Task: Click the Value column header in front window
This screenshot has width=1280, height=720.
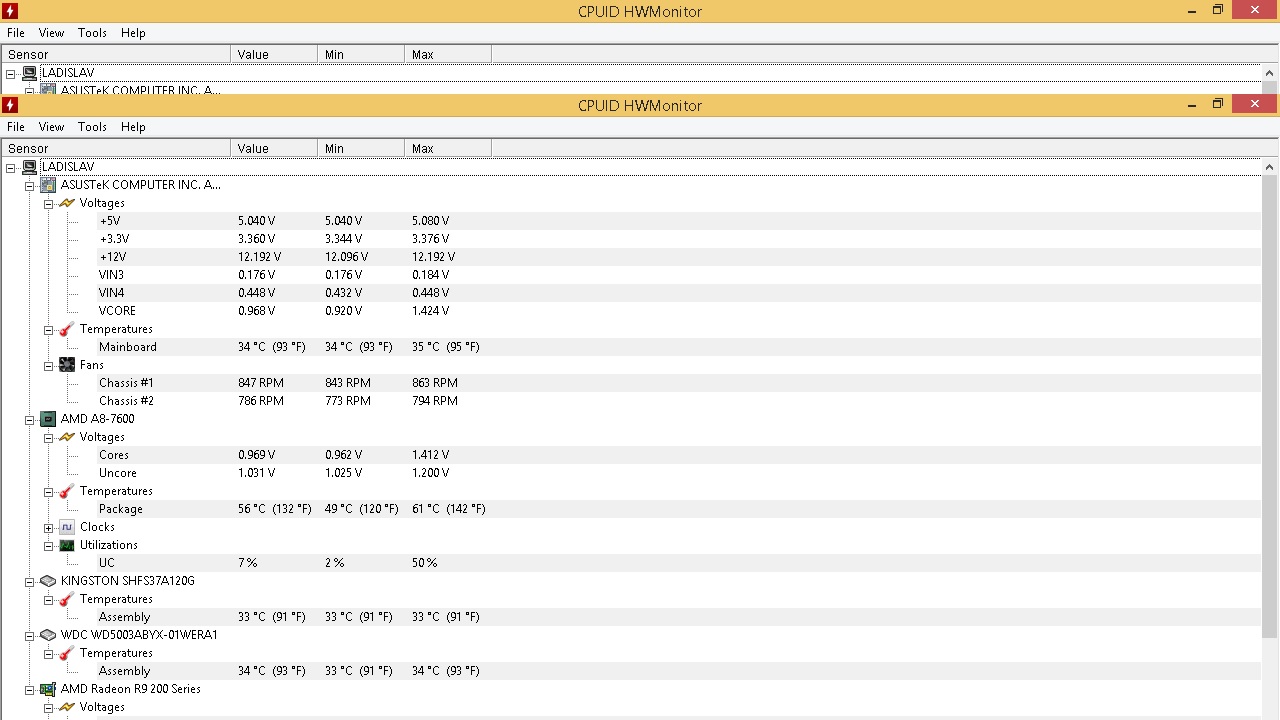Action: 274,148
